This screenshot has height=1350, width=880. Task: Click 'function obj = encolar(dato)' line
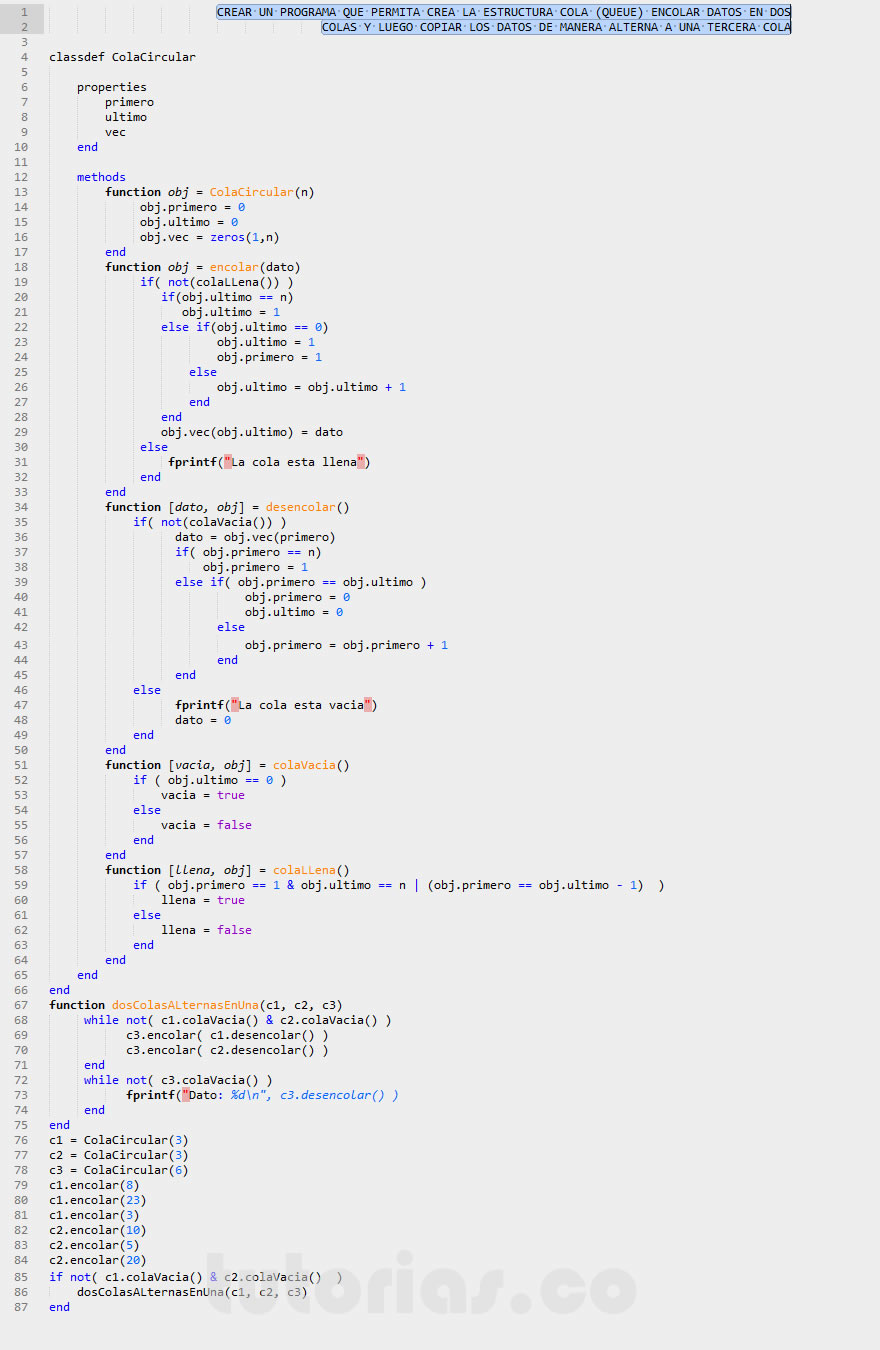point(203,267)
